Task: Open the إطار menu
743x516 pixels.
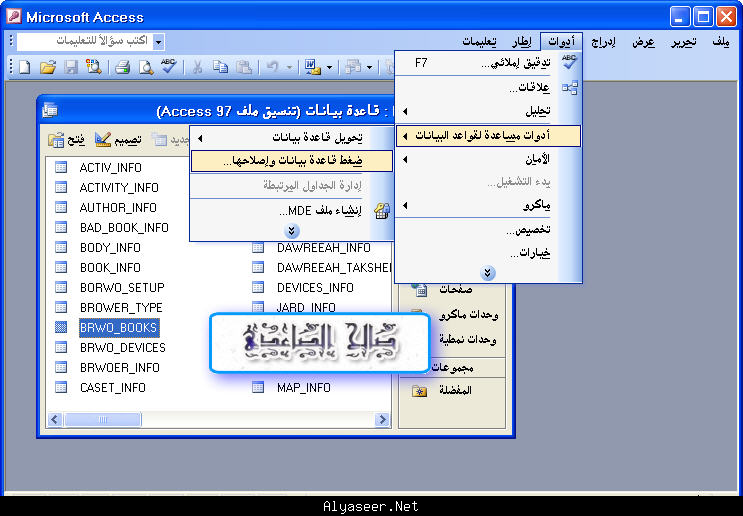Action: click(522, 42)
